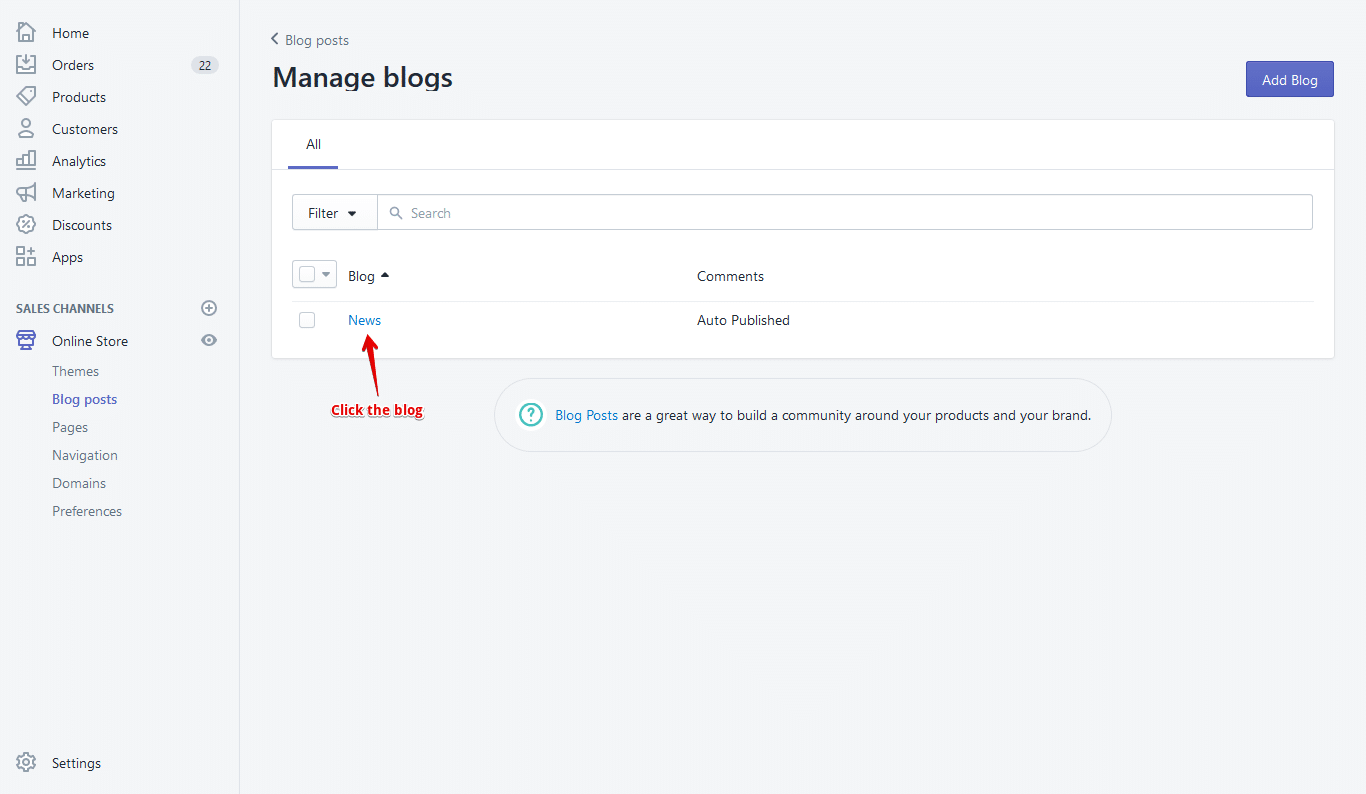
Task: Toggle the Online Store visibility eye icon
Action: click(209, 340)
